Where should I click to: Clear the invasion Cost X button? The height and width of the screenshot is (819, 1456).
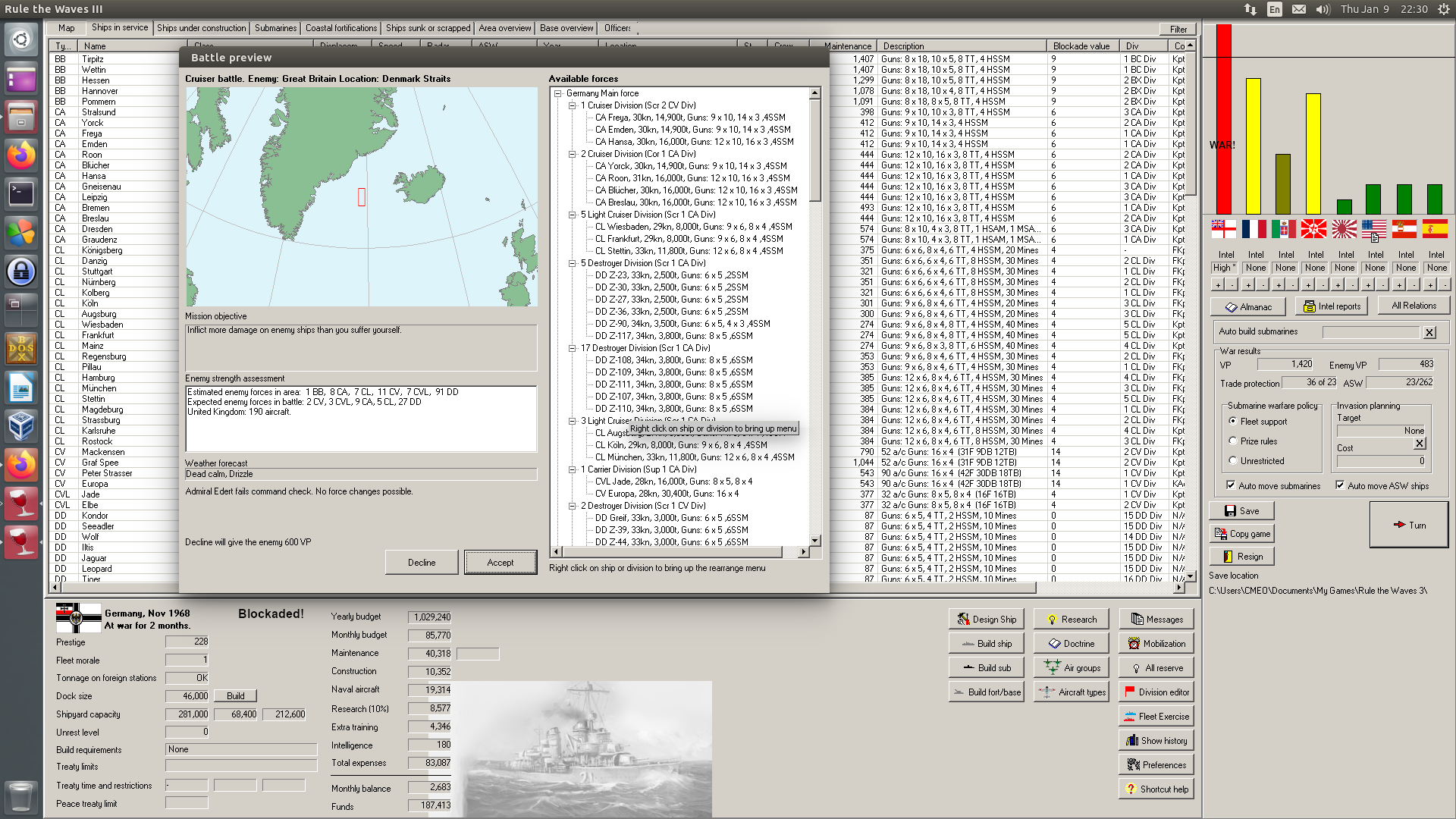1420,444
